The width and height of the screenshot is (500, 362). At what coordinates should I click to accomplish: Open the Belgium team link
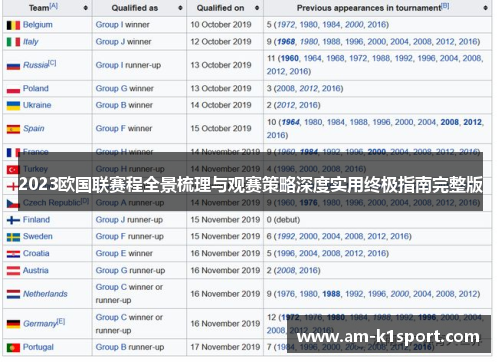(x=38, y=25)
